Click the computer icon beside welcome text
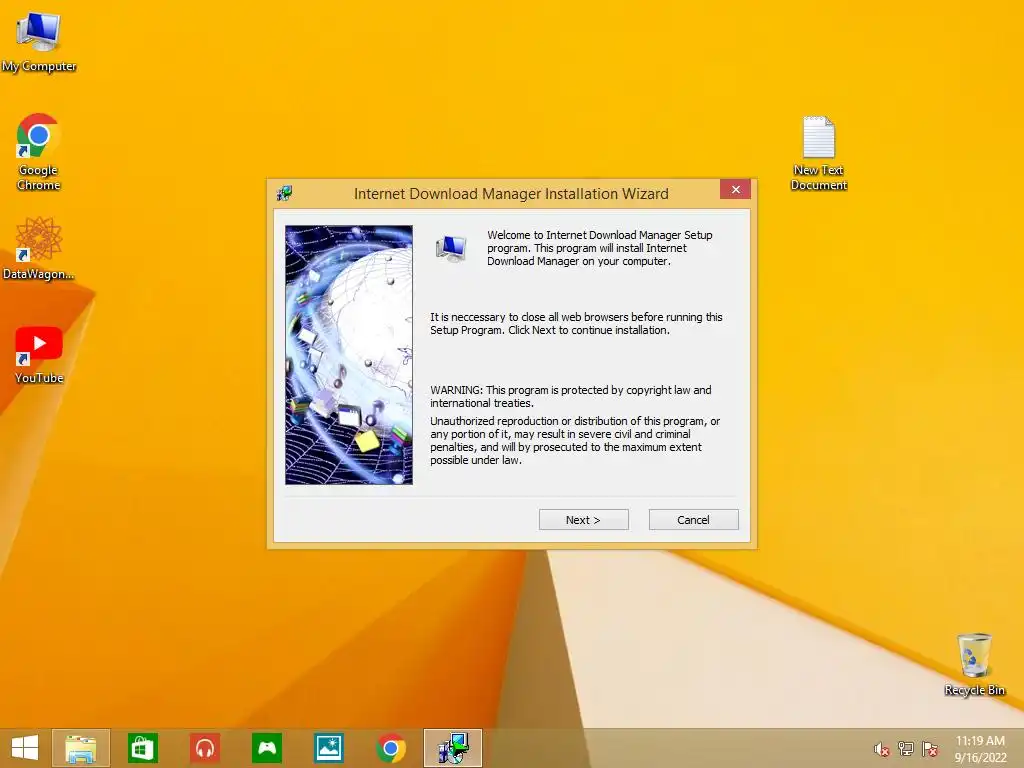Screen dimensions: 1024x768 (x=451, y=248)
